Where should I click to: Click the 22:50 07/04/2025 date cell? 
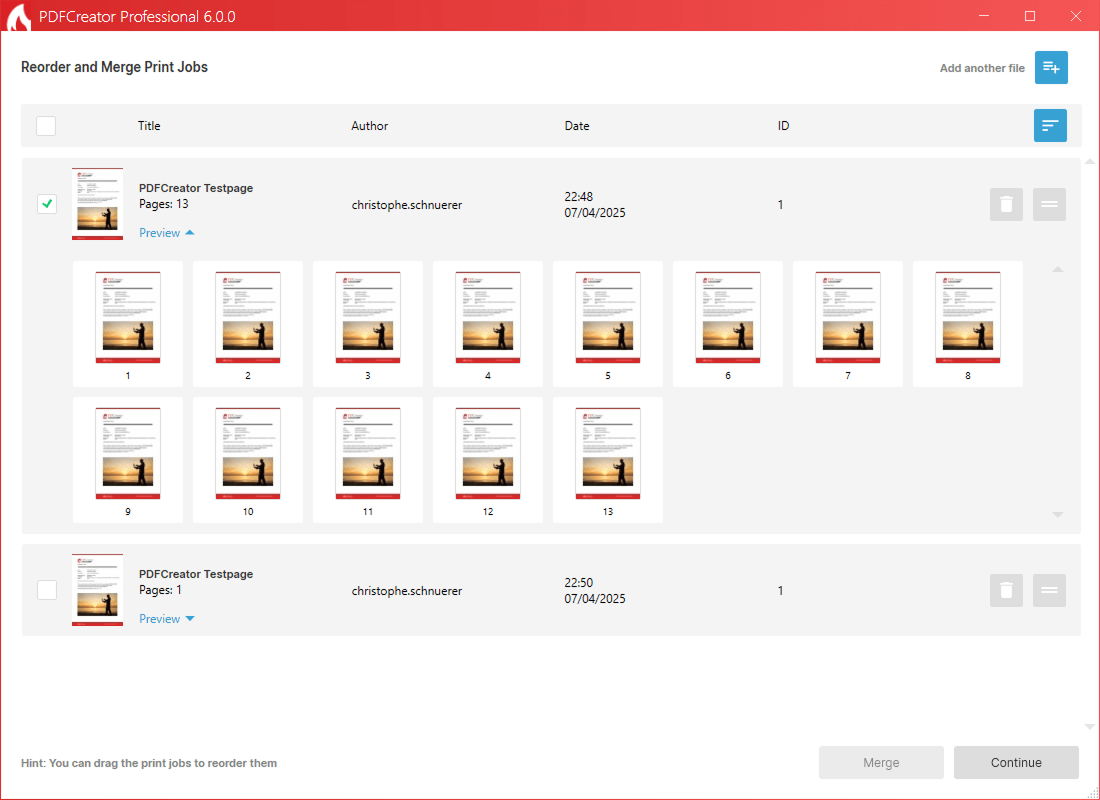pyautogui.click(x=595, y=590)
